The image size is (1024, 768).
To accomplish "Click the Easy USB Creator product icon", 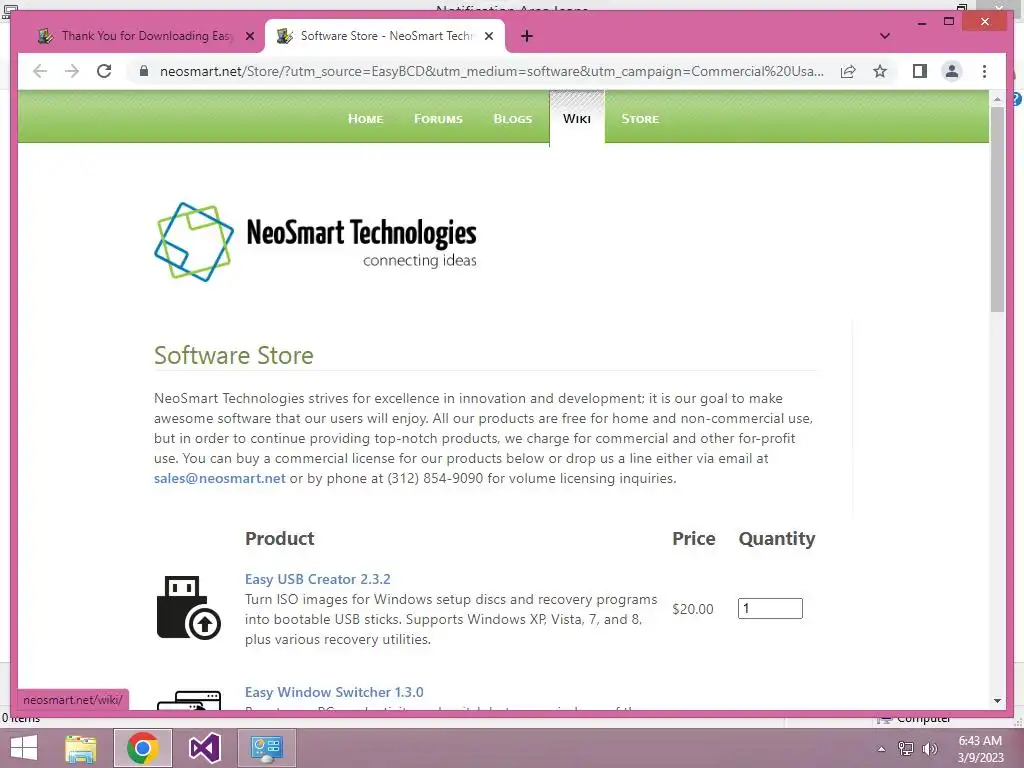I will point(189,607).
